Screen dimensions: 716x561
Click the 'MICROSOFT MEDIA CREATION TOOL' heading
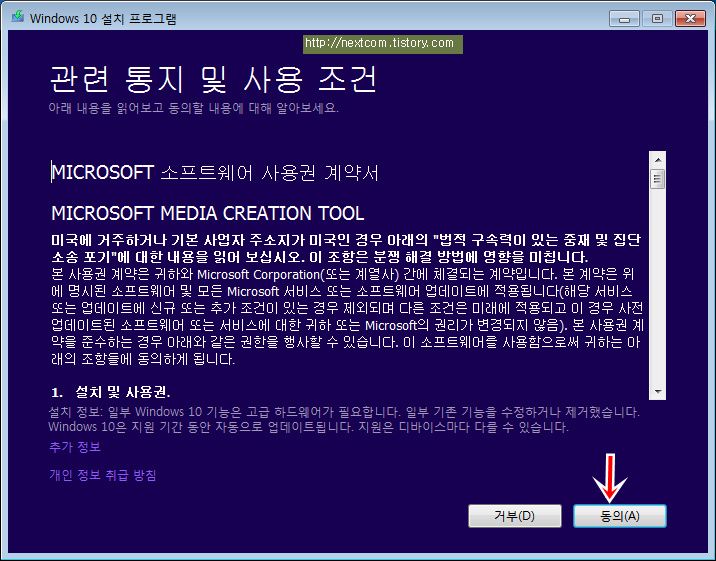[x=208, y=213]
